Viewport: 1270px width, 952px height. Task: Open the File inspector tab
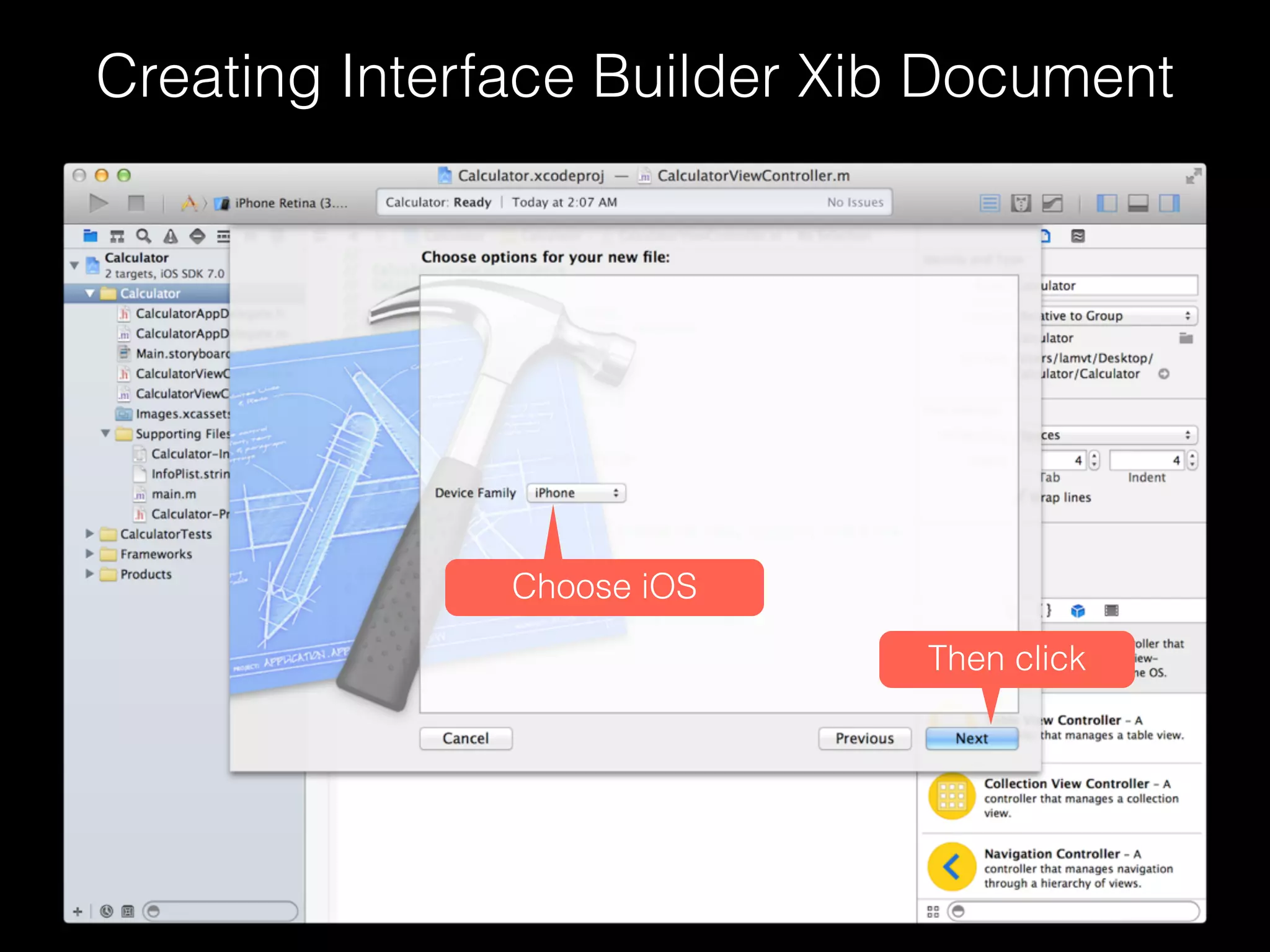click(1046, 236)
